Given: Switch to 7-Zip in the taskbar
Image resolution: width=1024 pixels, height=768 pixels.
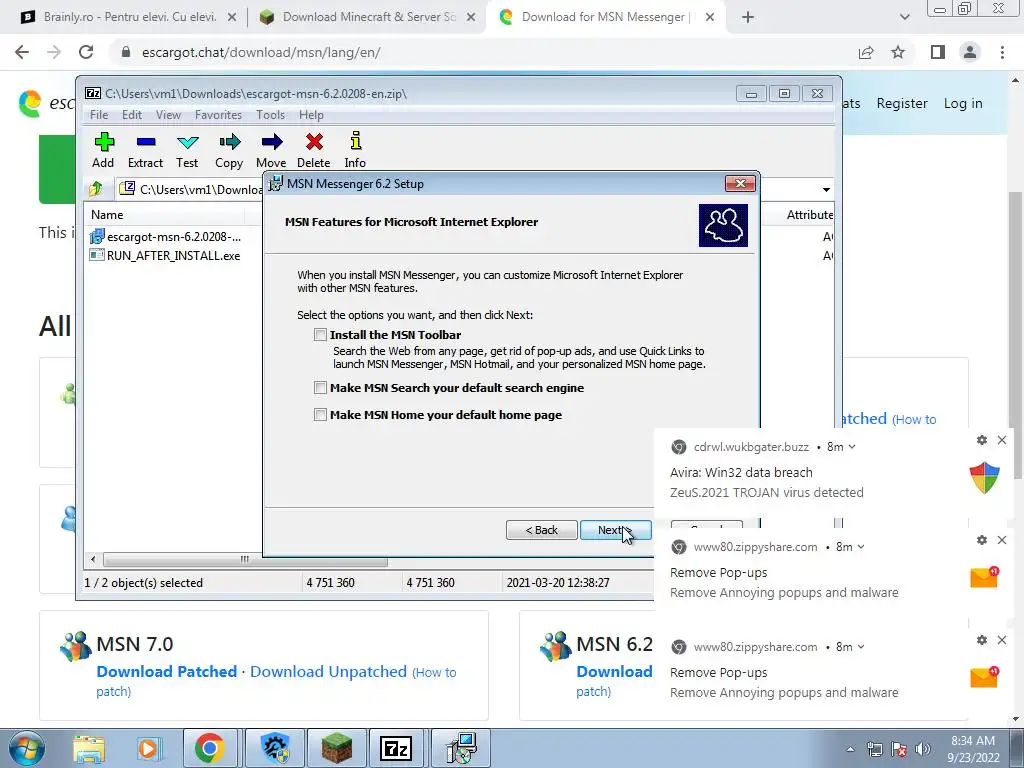Looking at the screenshot, I should (396, 748).
